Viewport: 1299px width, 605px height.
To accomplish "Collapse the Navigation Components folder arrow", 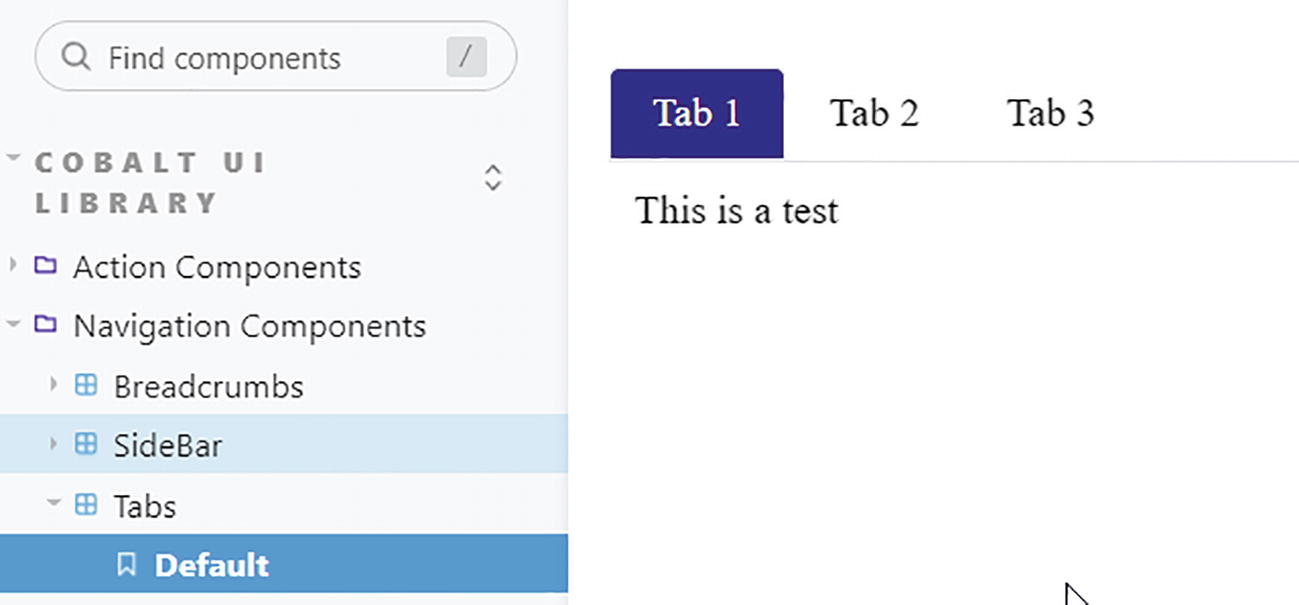I will (x=13, y=325).
